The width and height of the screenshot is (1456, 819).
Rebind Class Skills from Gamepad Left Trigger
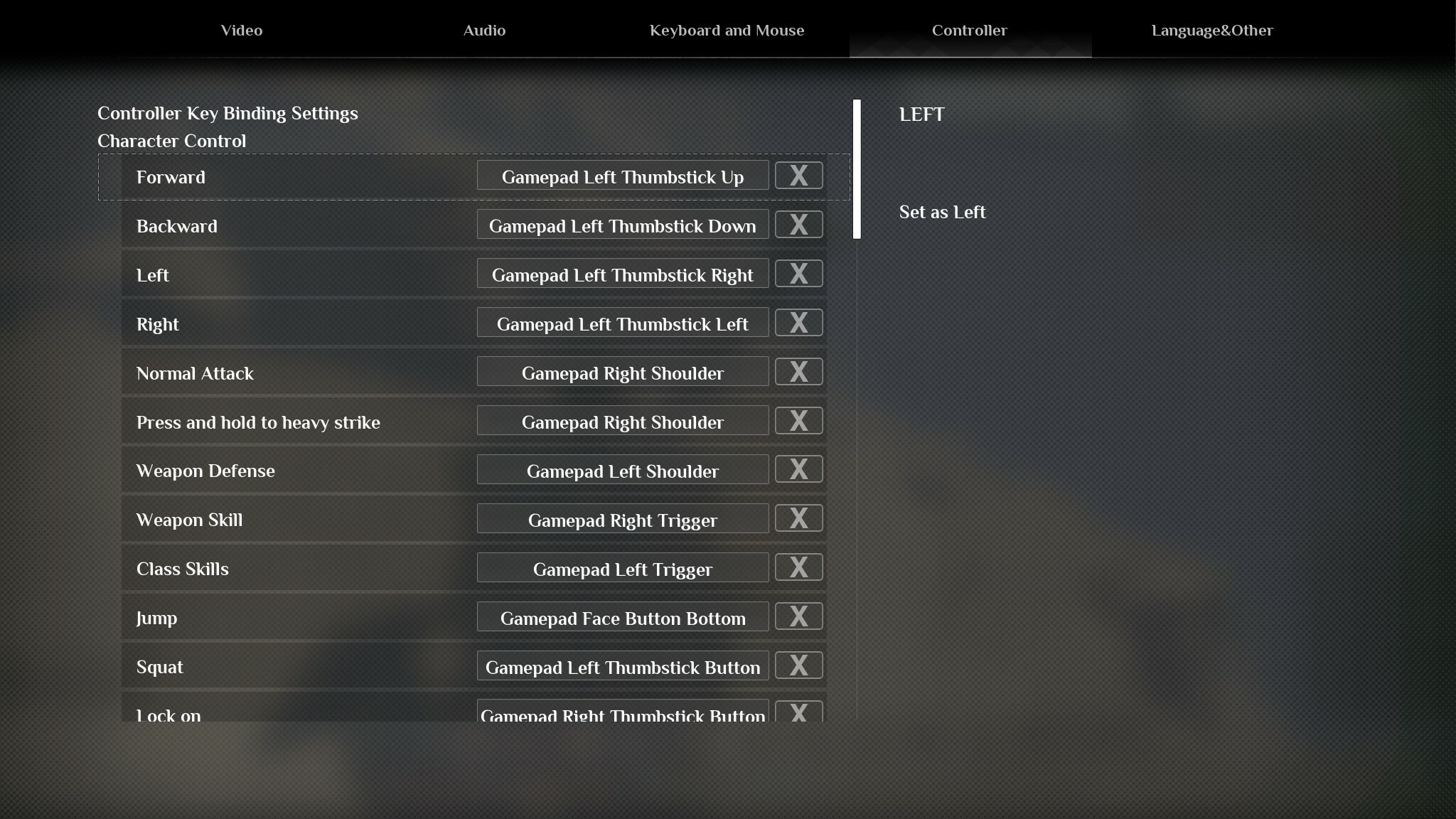(x=622, y=569)
